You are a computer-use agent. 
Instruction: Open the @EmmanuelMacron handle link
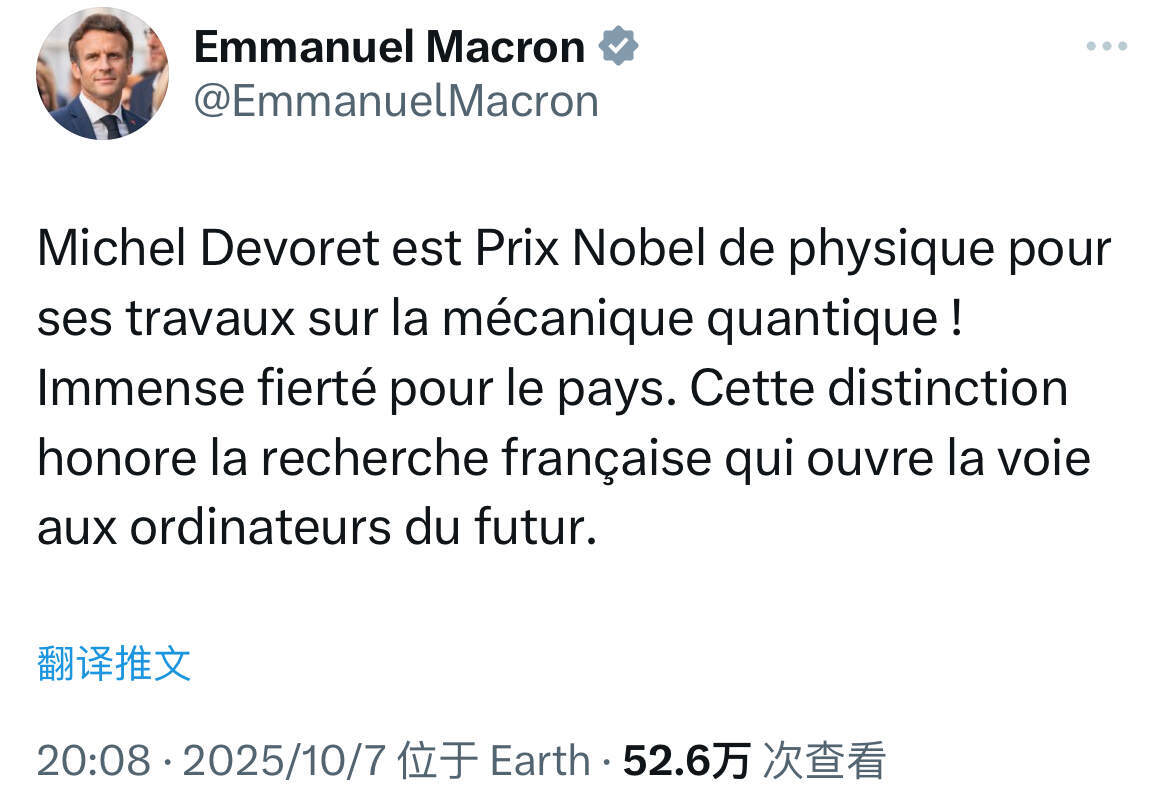396,101
